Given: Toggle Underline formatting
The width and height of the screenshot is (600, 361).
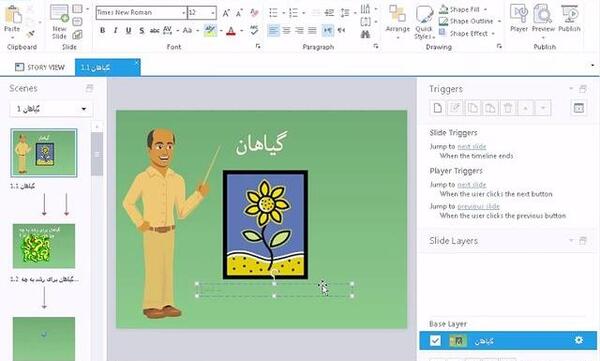Looking at the screenshot, I should [129, 31].
